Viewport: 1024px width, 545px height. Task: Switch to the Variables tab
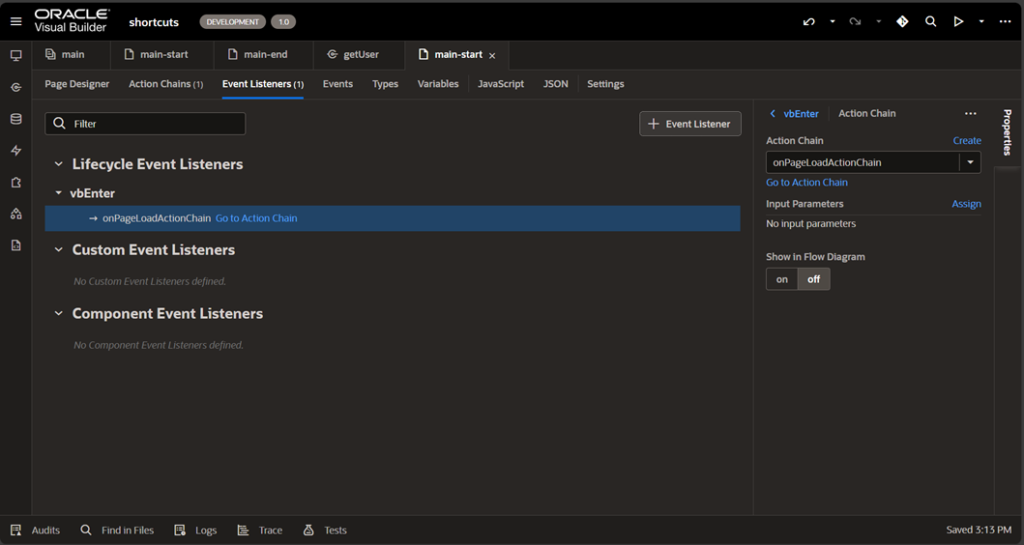[x=438, y=84]
